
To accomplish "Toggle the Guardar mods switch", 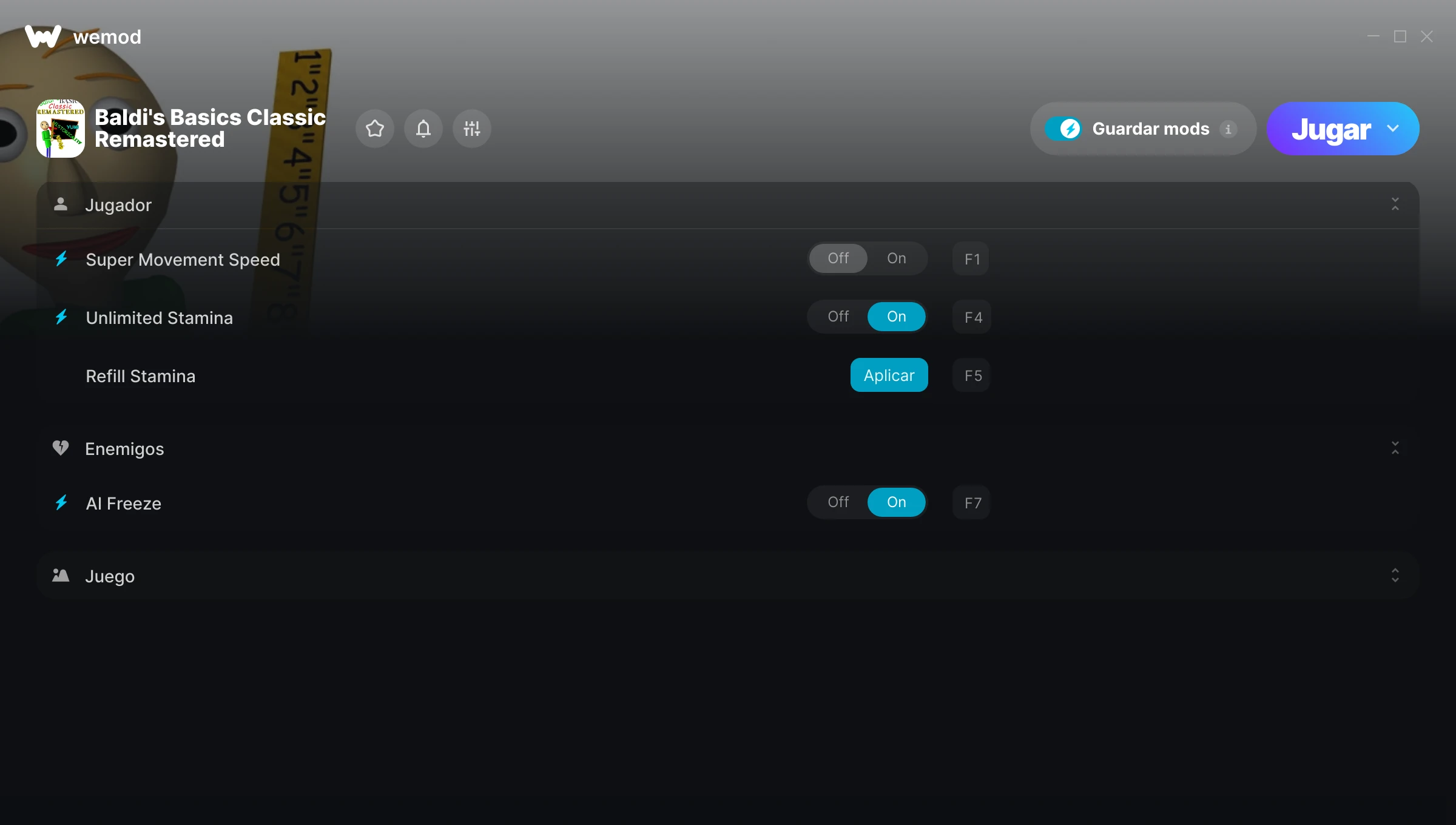I will 1063,129.
